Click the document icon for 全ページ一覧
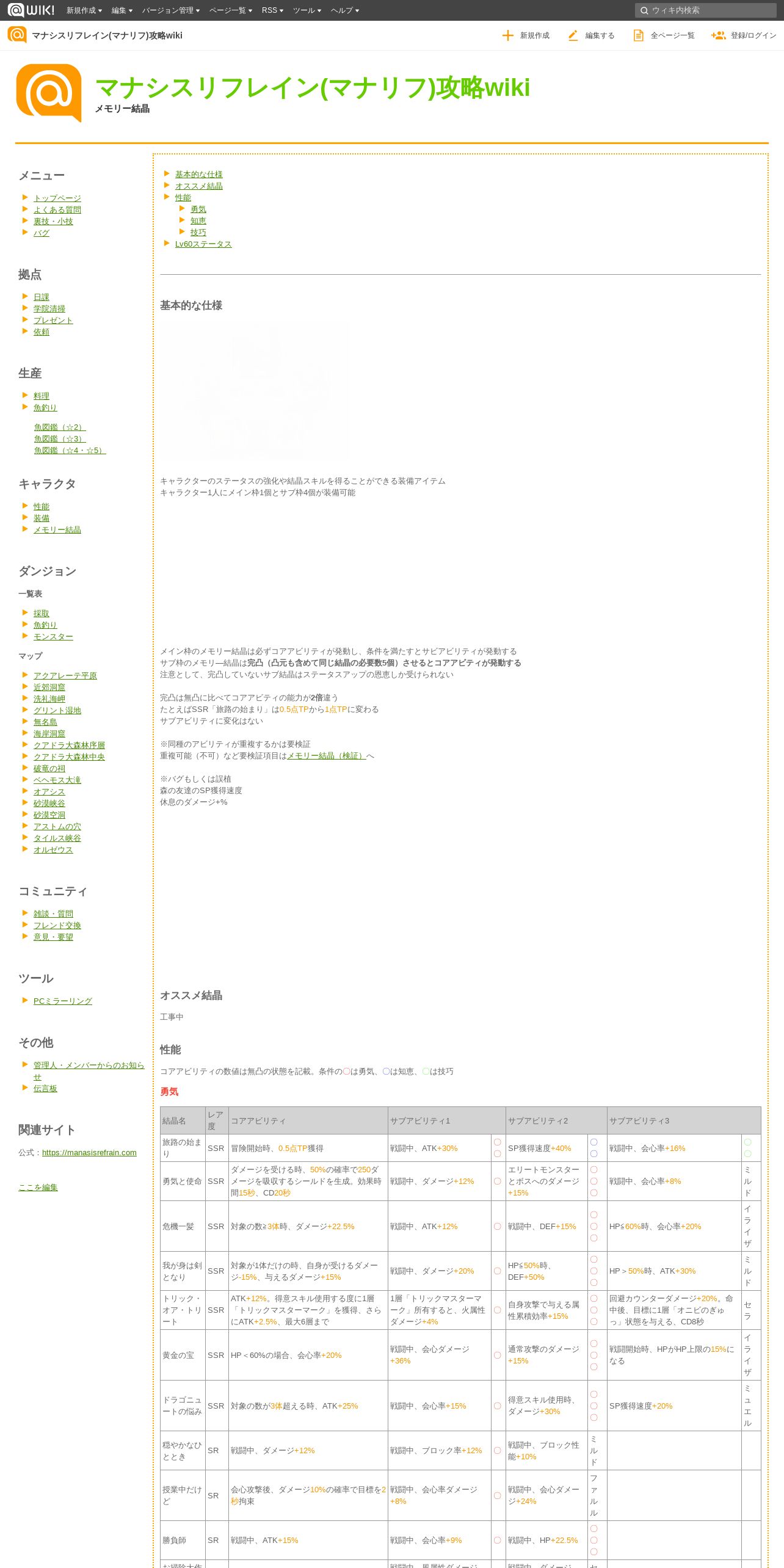 click(638, 35)
